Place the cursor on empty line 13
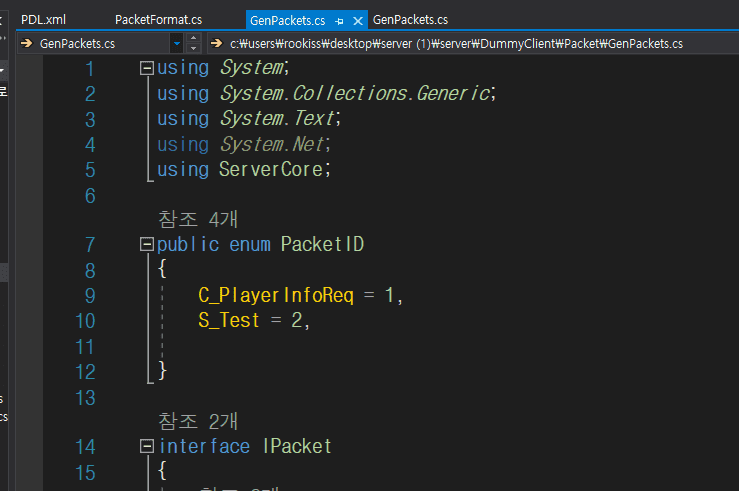739x491 pixels. coord(300,397)
